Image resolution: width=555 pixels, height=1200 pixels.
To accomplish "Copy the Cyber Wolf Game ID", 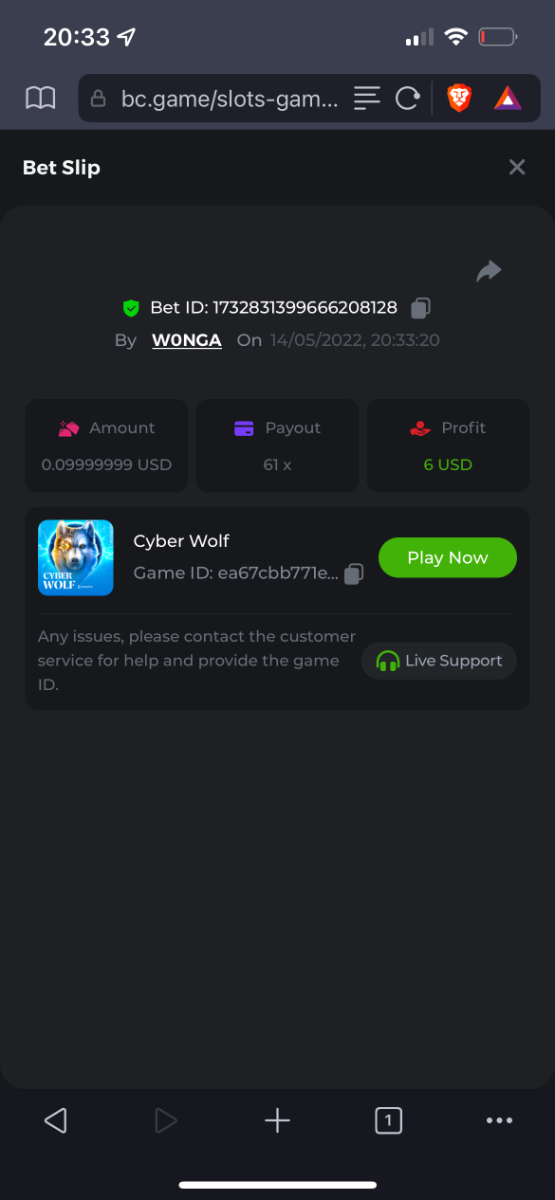I will tap(354, 574).
